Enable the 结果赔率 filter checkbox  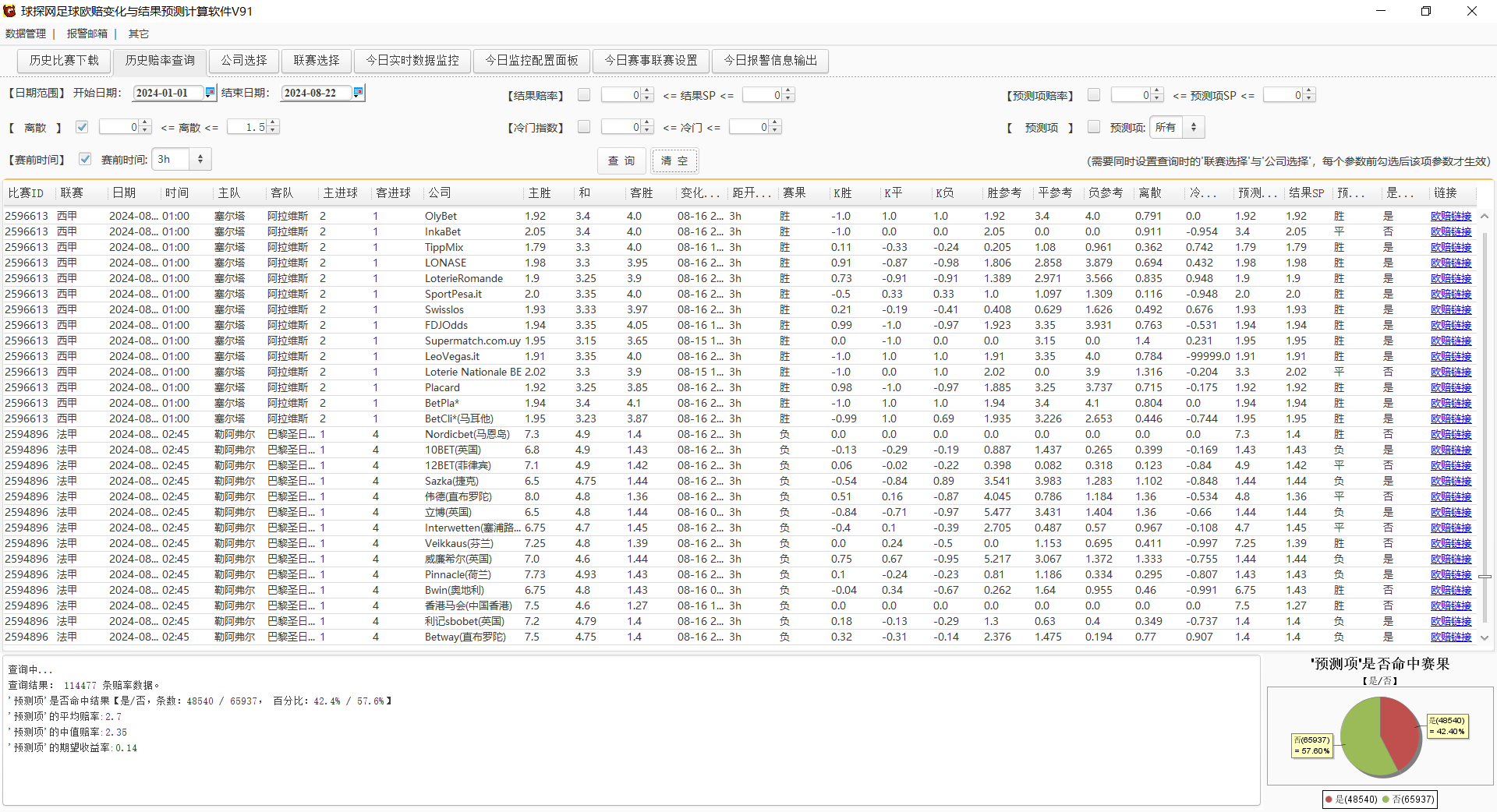point(584,95)
